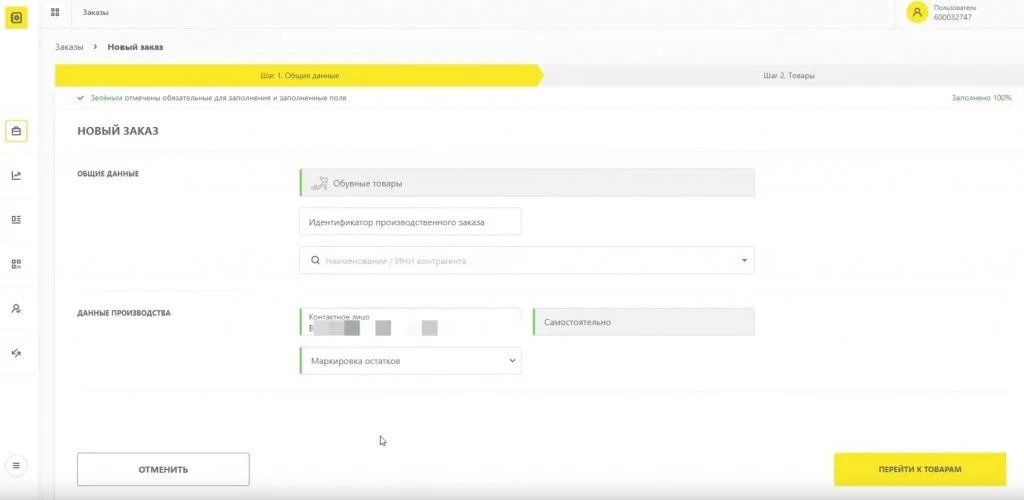The height and width of the screenshot is (500, 1024).
Task: Click the search magnifier in contractor field
Action: pyautogui.click(x=315, y=260)
